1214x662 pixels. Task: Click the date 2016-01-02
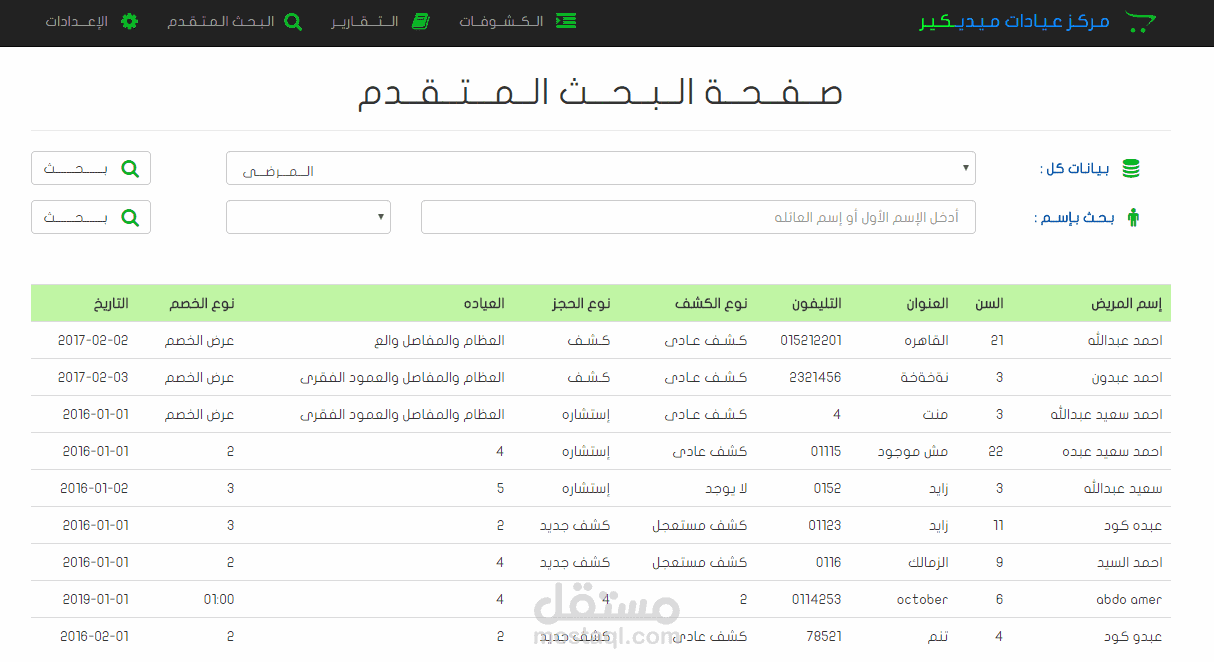[x=95, y=488]
